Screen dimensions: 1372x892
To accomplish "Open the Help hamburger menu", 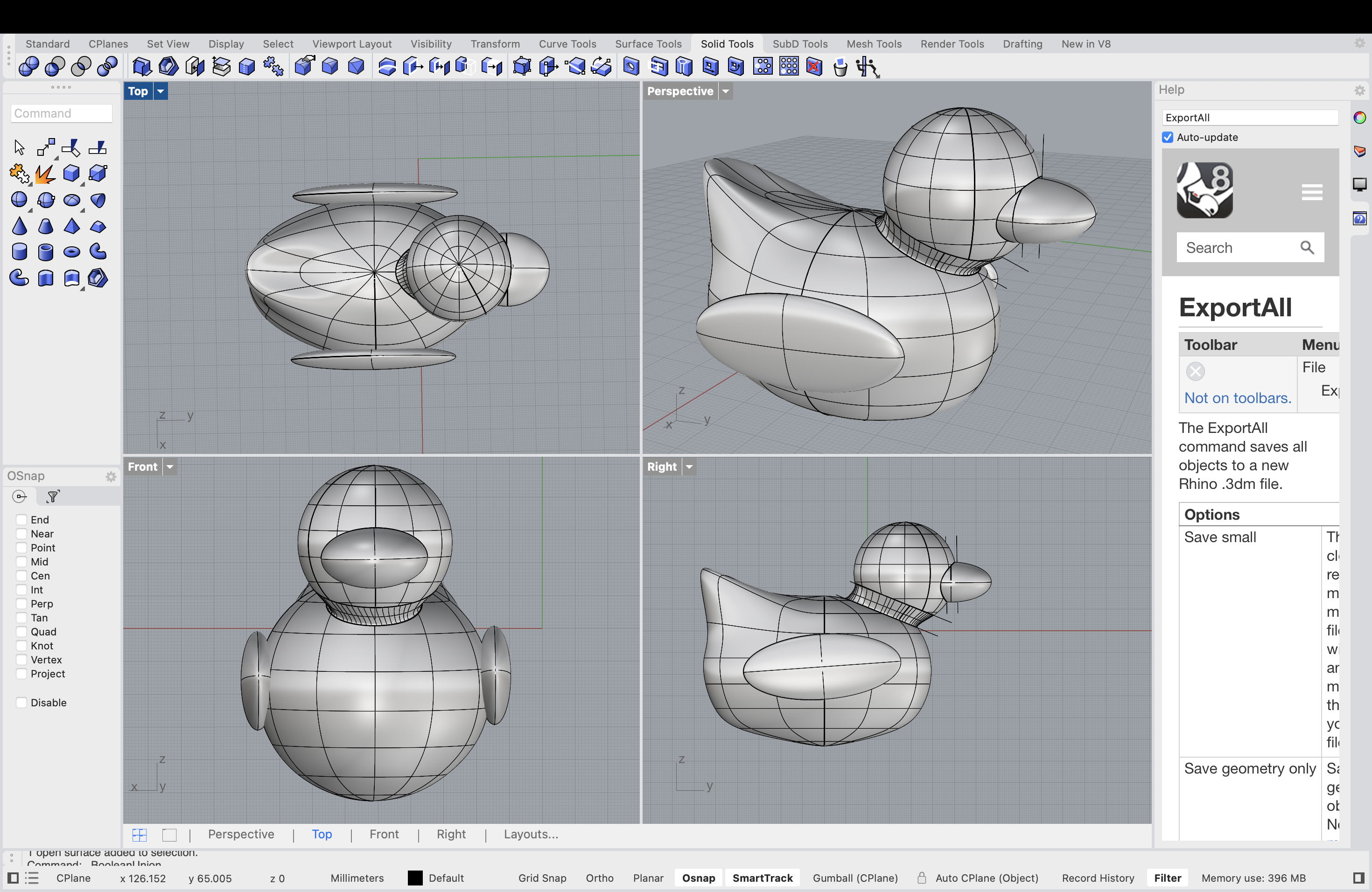I will pos(1311,192).
